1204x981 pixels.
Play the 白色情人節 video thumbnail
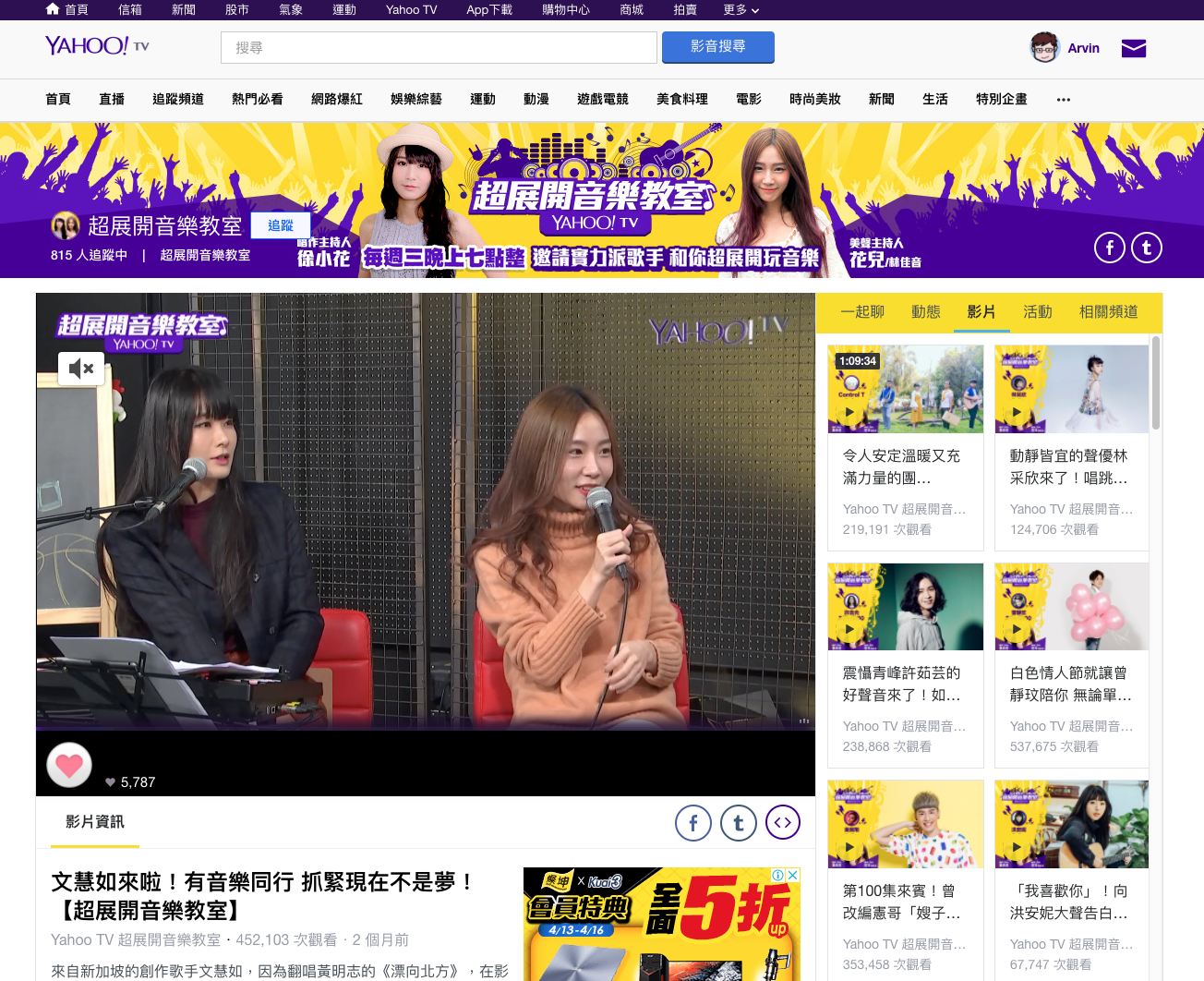[1072, 607]
